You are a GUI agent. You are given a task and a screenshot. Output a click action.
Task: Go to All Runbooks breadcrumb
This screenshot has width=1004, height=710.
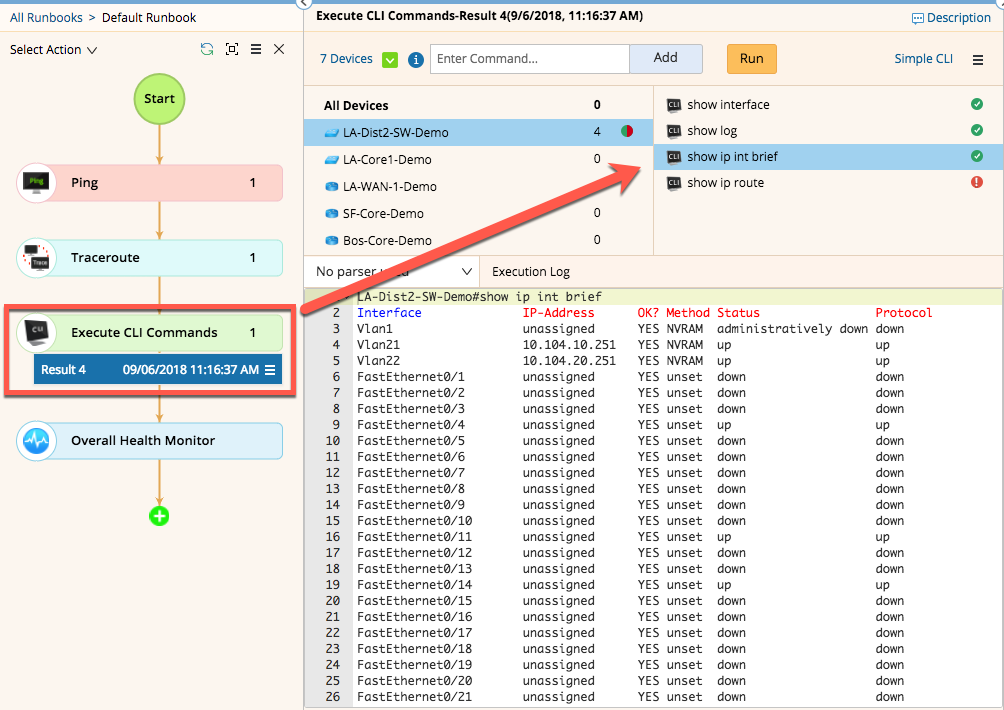(x=46, y=18)
